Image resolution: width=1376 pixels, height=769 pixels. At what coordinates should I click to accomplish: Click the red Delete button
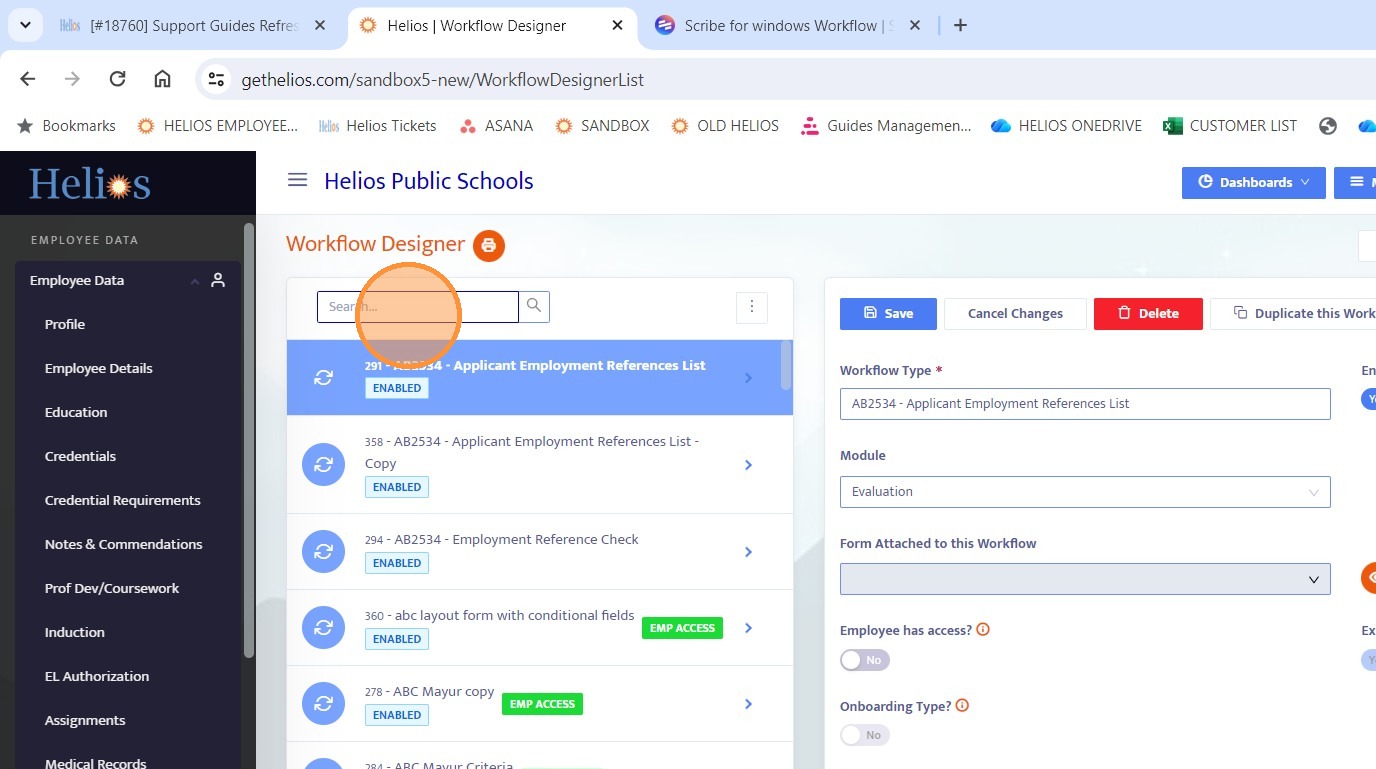click(1148, 313)
